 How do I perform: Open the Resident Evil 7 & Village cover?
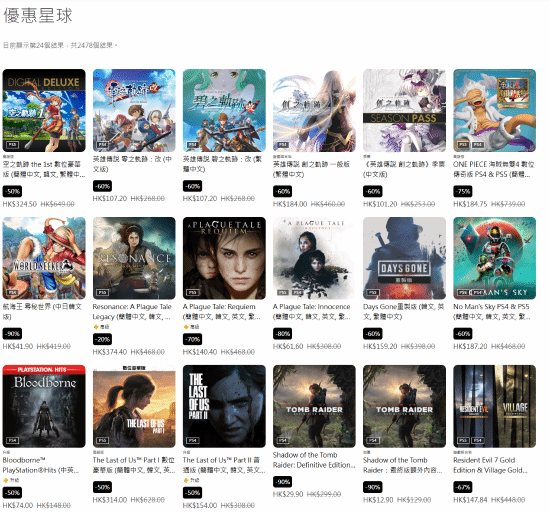495,406
